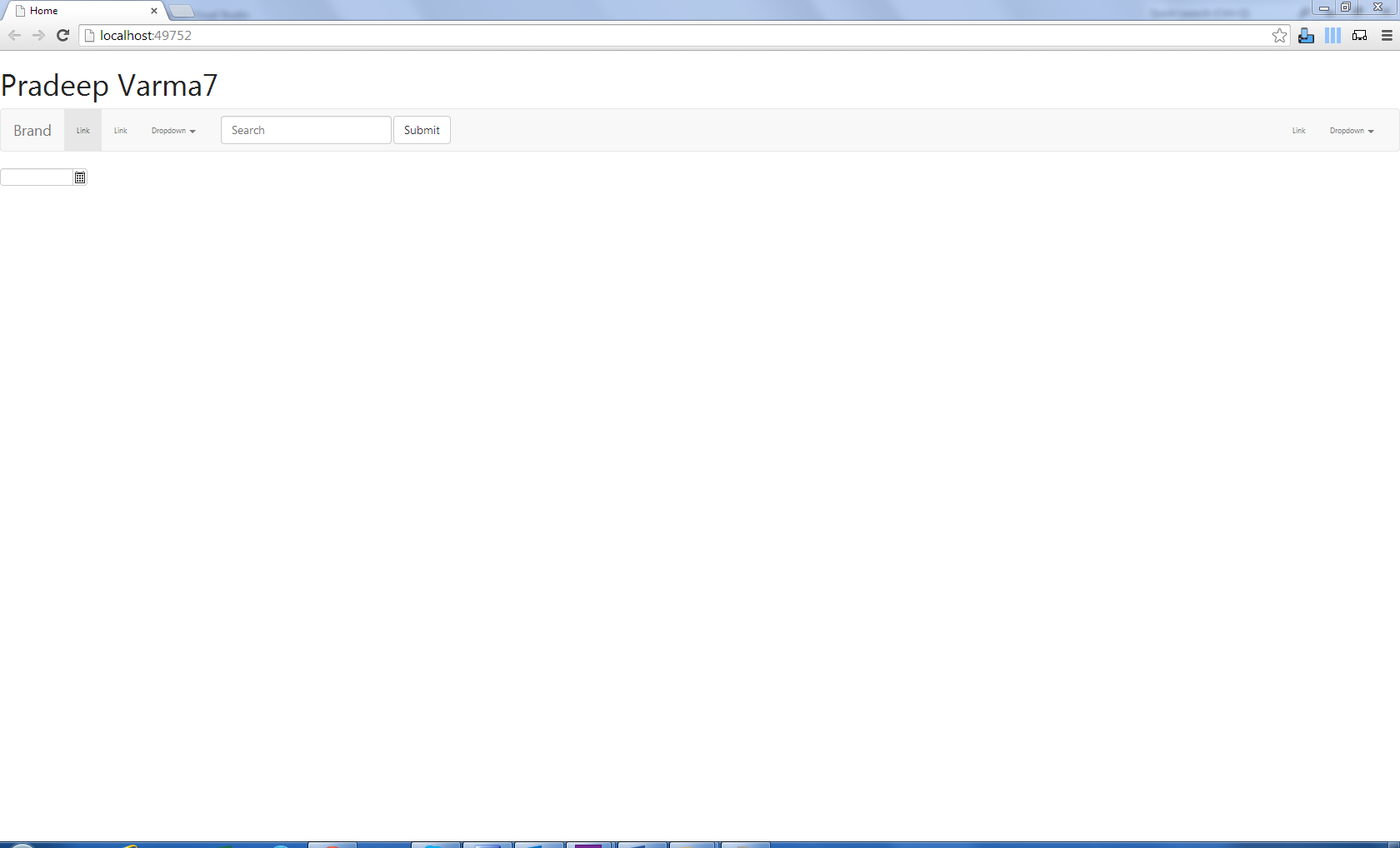Click the blue striped bars extension icon

coord(1333,35)
